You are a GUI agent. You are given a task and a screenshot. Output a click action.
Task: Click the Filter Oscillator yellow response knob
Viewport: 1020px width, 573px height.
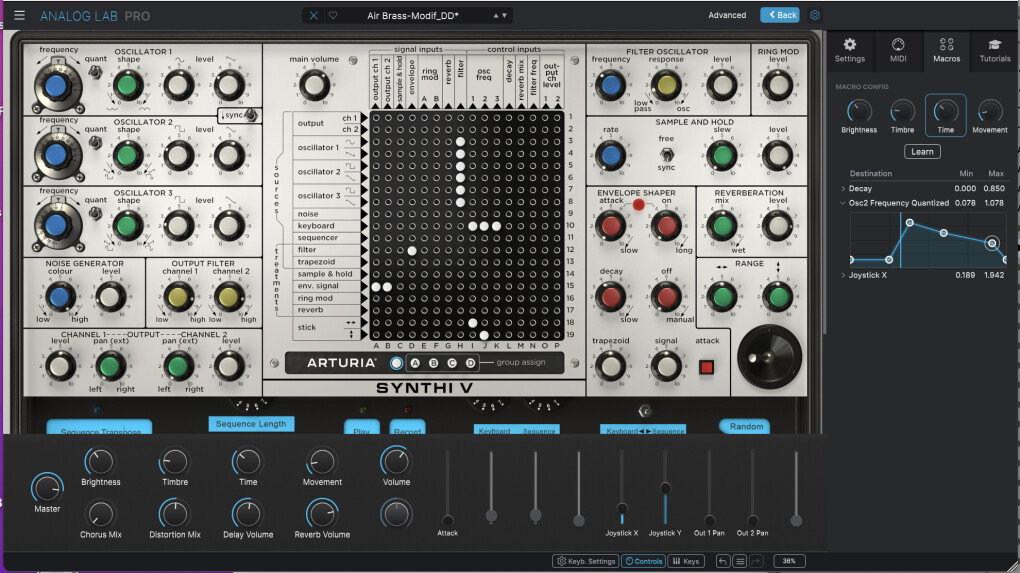pos(665,85)
